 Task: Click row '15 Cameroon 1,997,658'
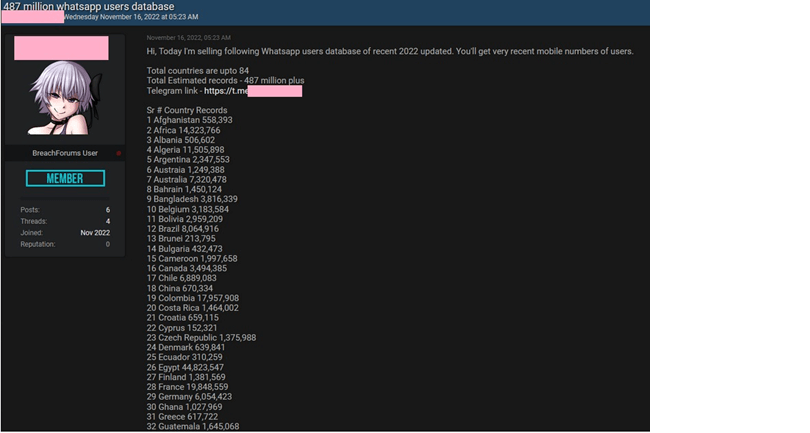pyautogui.click(x=192, y=258)
